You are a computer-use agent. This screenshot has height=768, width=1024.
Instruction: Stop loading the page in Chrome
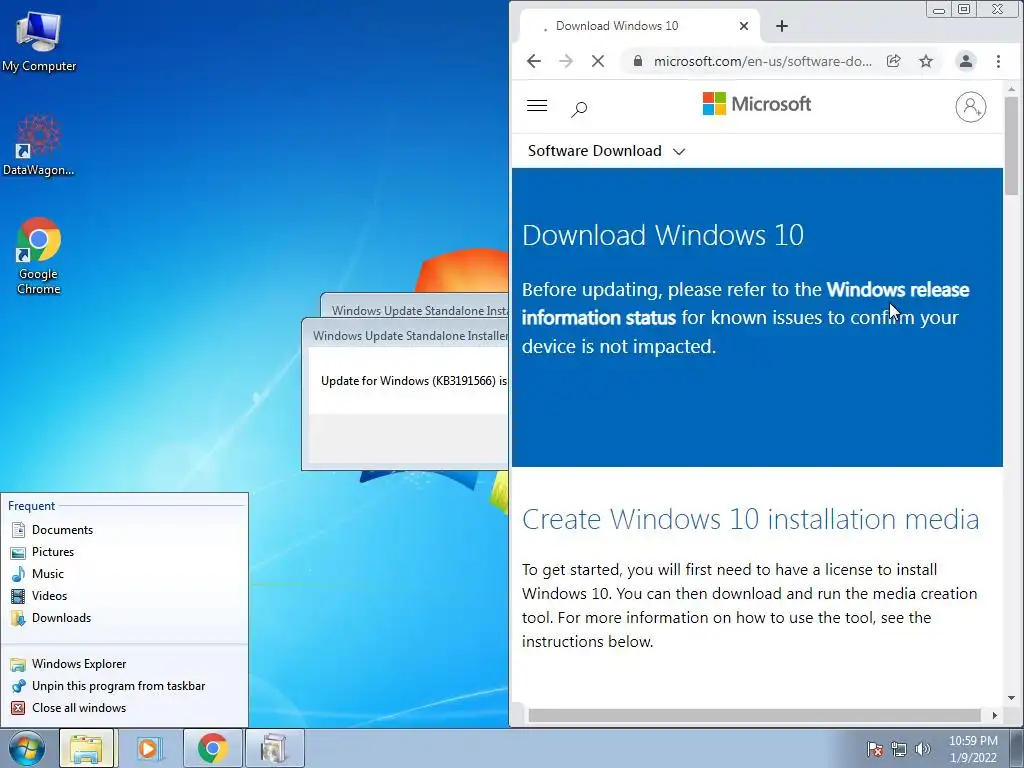pyautogui.click(x=598, y=61)
